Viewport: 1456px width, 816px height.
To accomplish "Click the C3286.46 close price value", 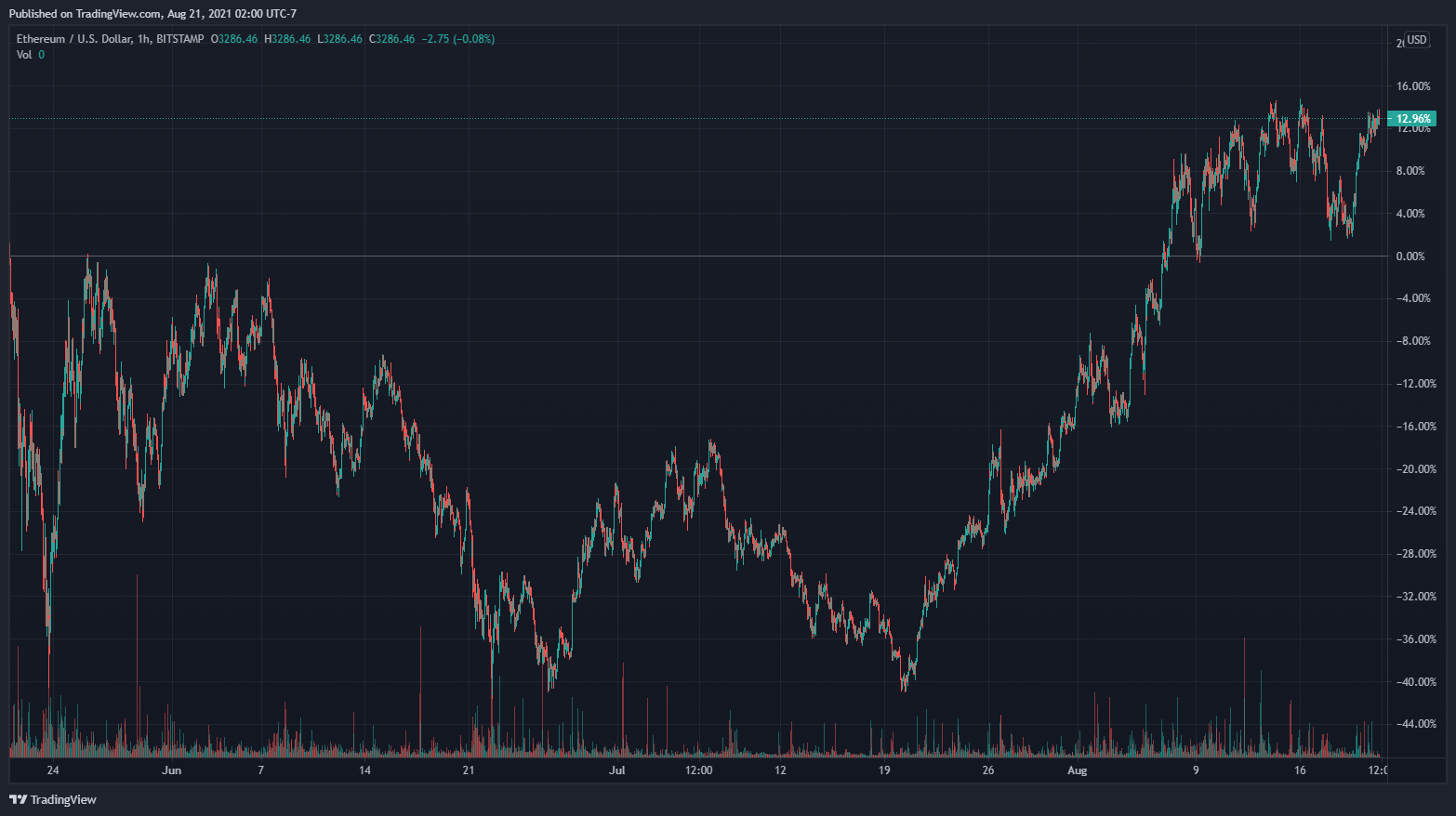I will tap(391, 39).
